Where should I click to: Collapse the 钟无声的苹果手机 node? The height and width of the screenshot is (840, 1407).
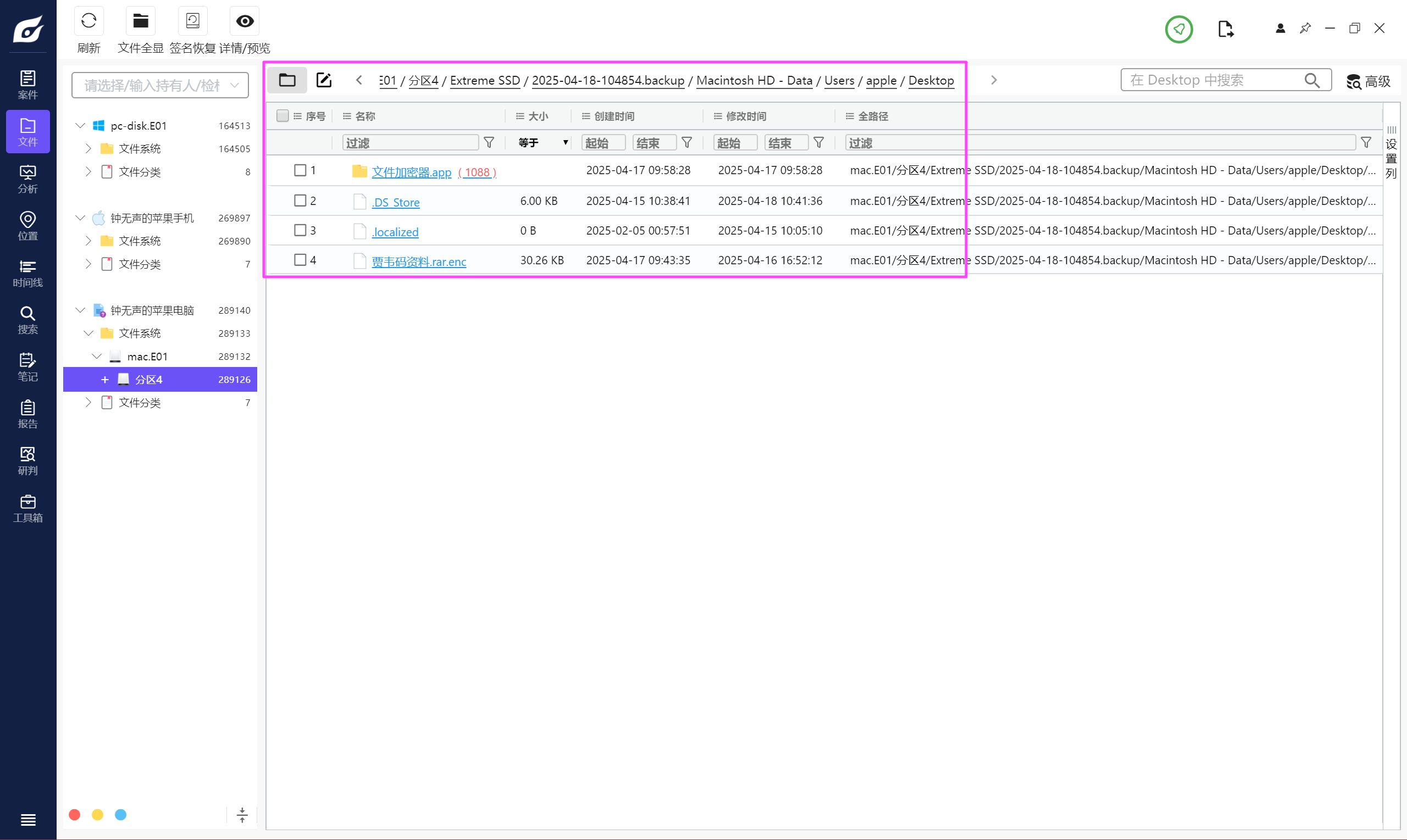(x=80, y=218)
